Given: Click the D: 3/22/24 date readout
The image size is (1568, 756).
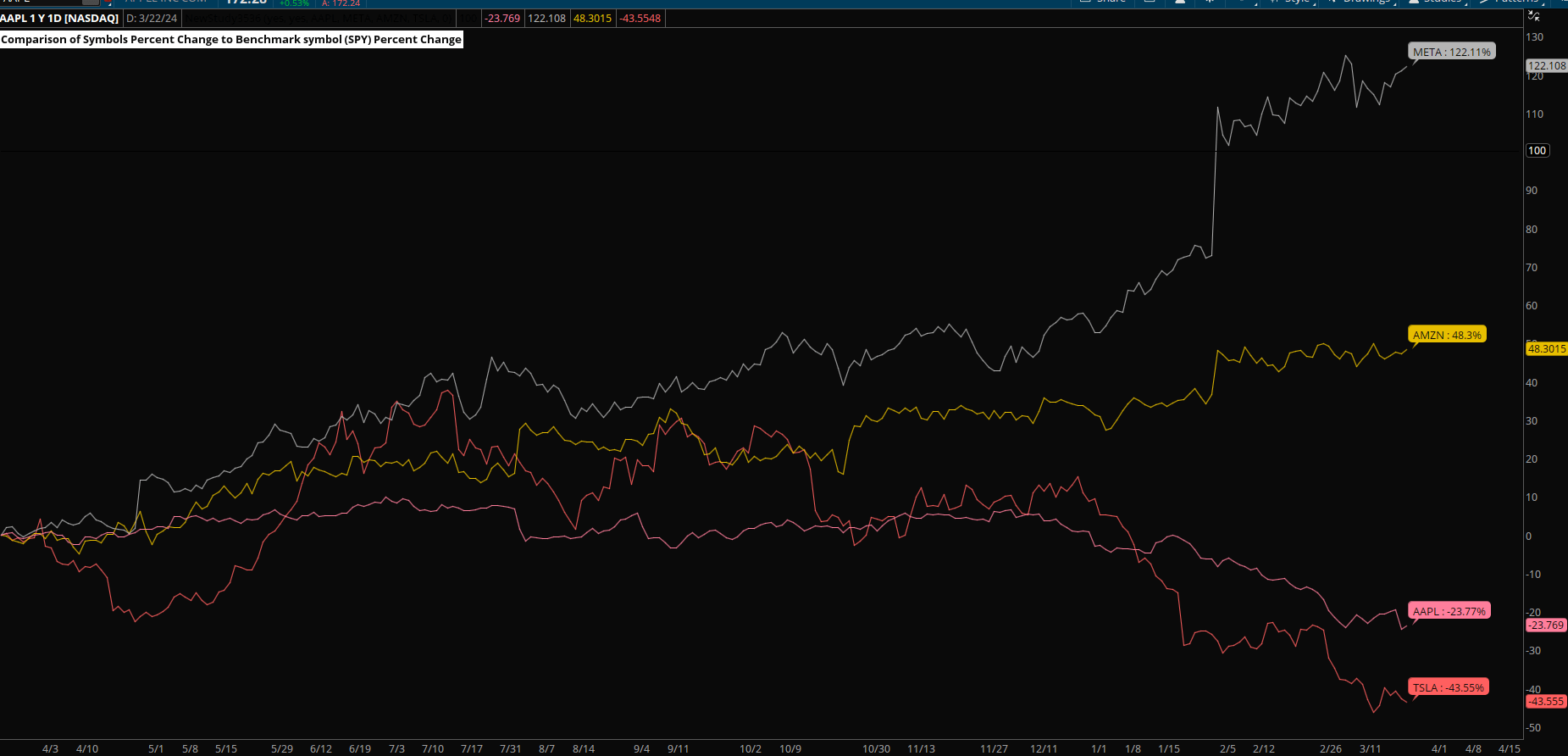Looking at the screenshot, I should tap(152, 18).
